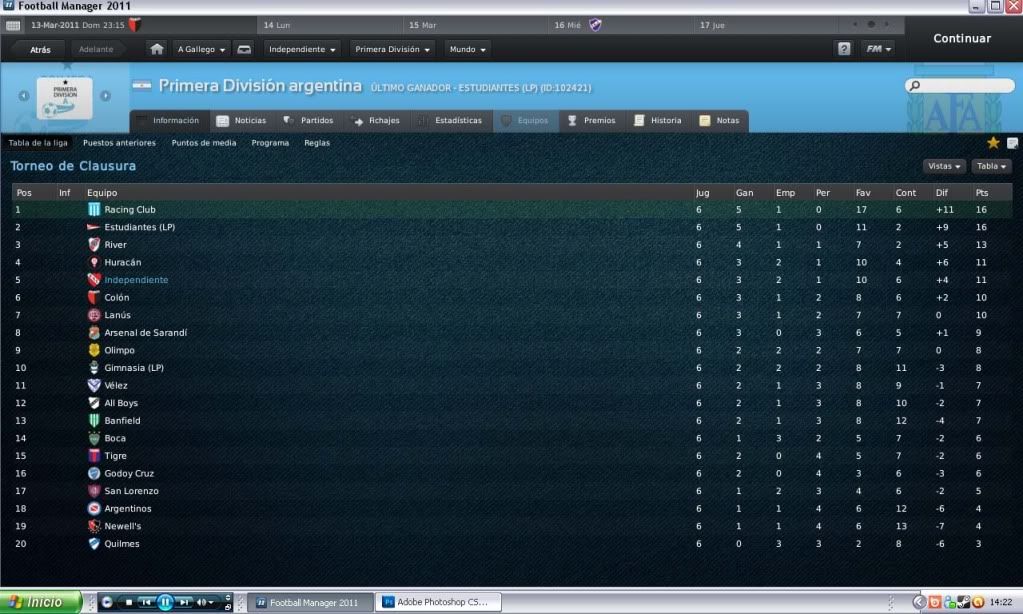Click the Vélez club badge

tap(94, 386)
